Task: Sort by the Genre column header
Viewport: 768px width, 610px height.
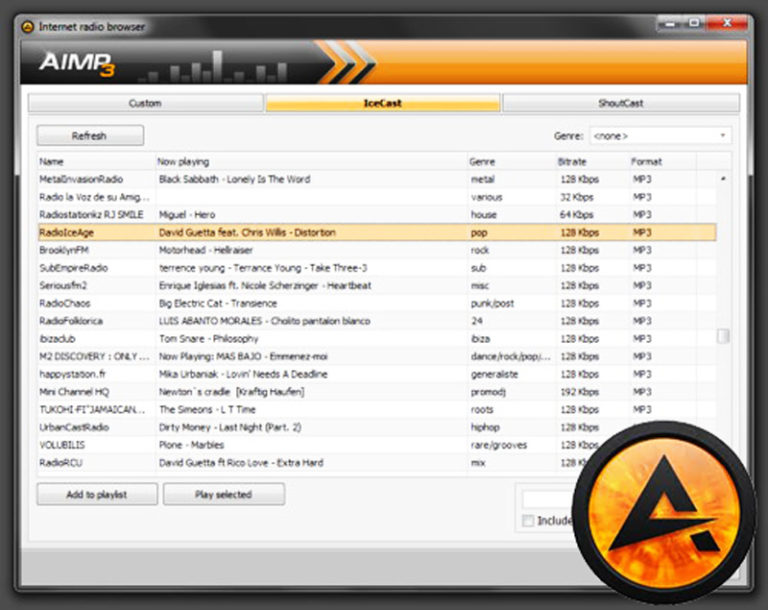Action: [511, 162]
